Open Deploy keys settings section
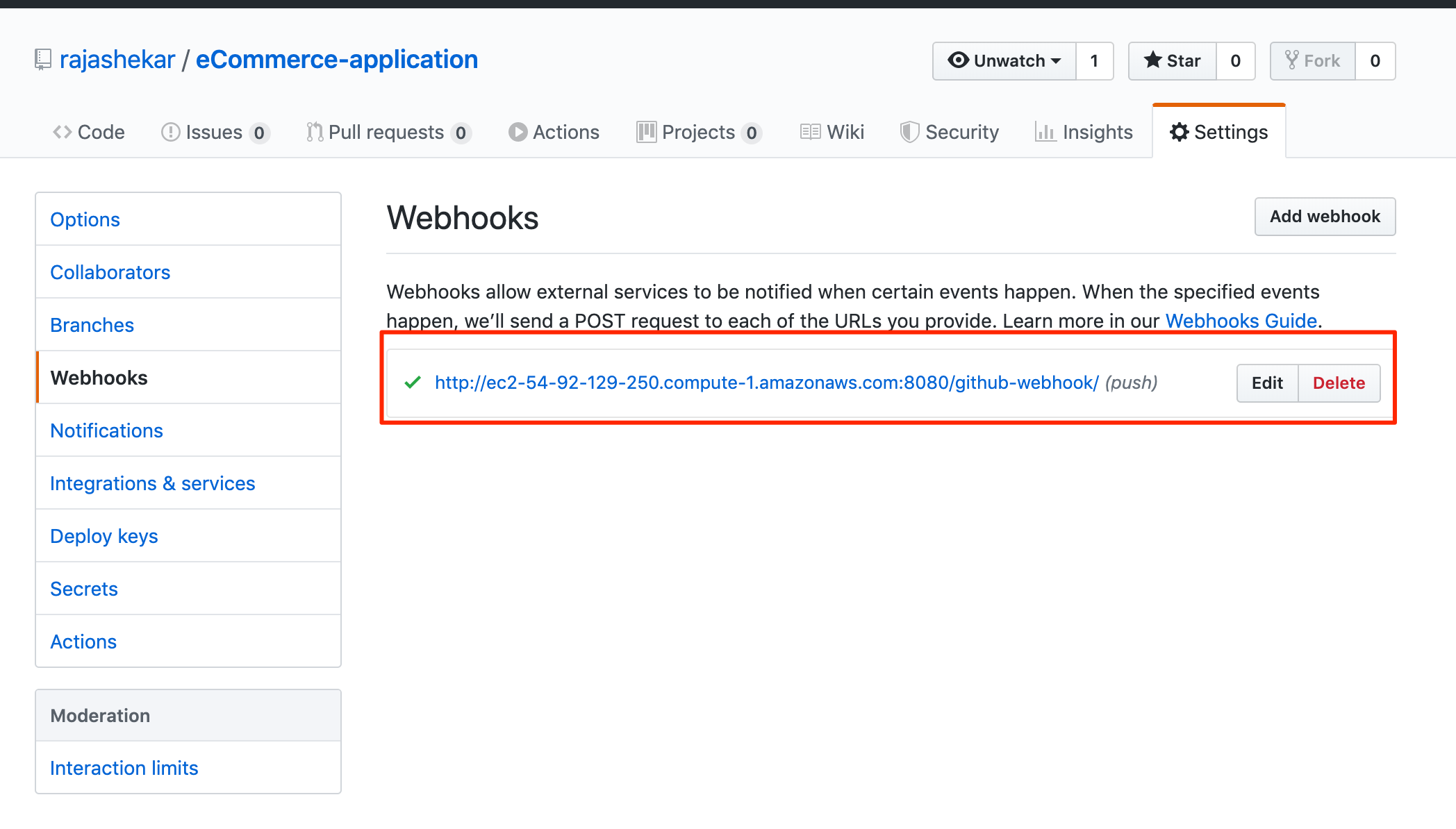 coord(103,536)
